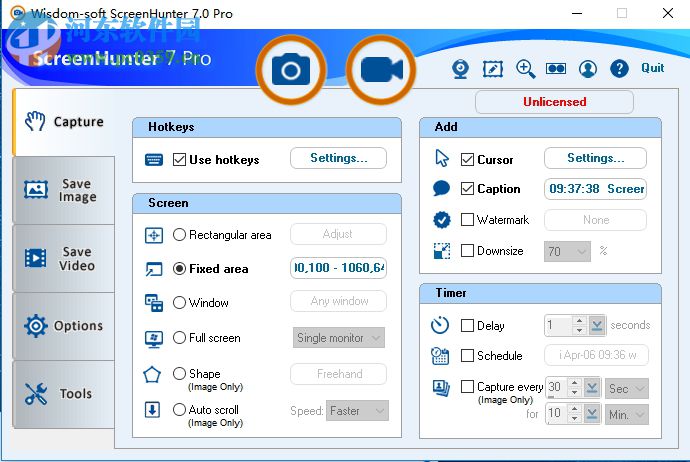Enable the Capture every checkbox

tap(467, 386)
